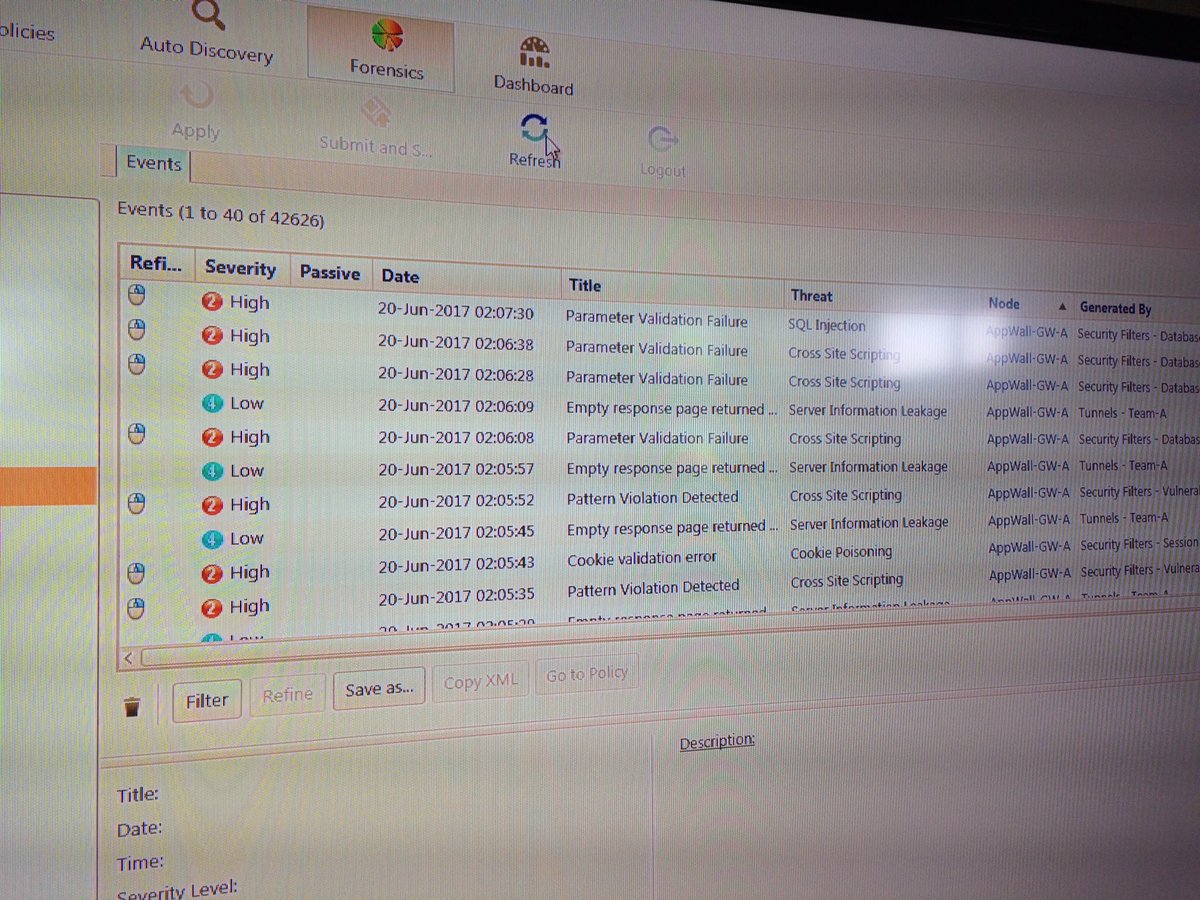Image resolution: width=1200 pixels, height=900 pixels.
Task: Select the Events tab
Action: [x=152, y=164]
